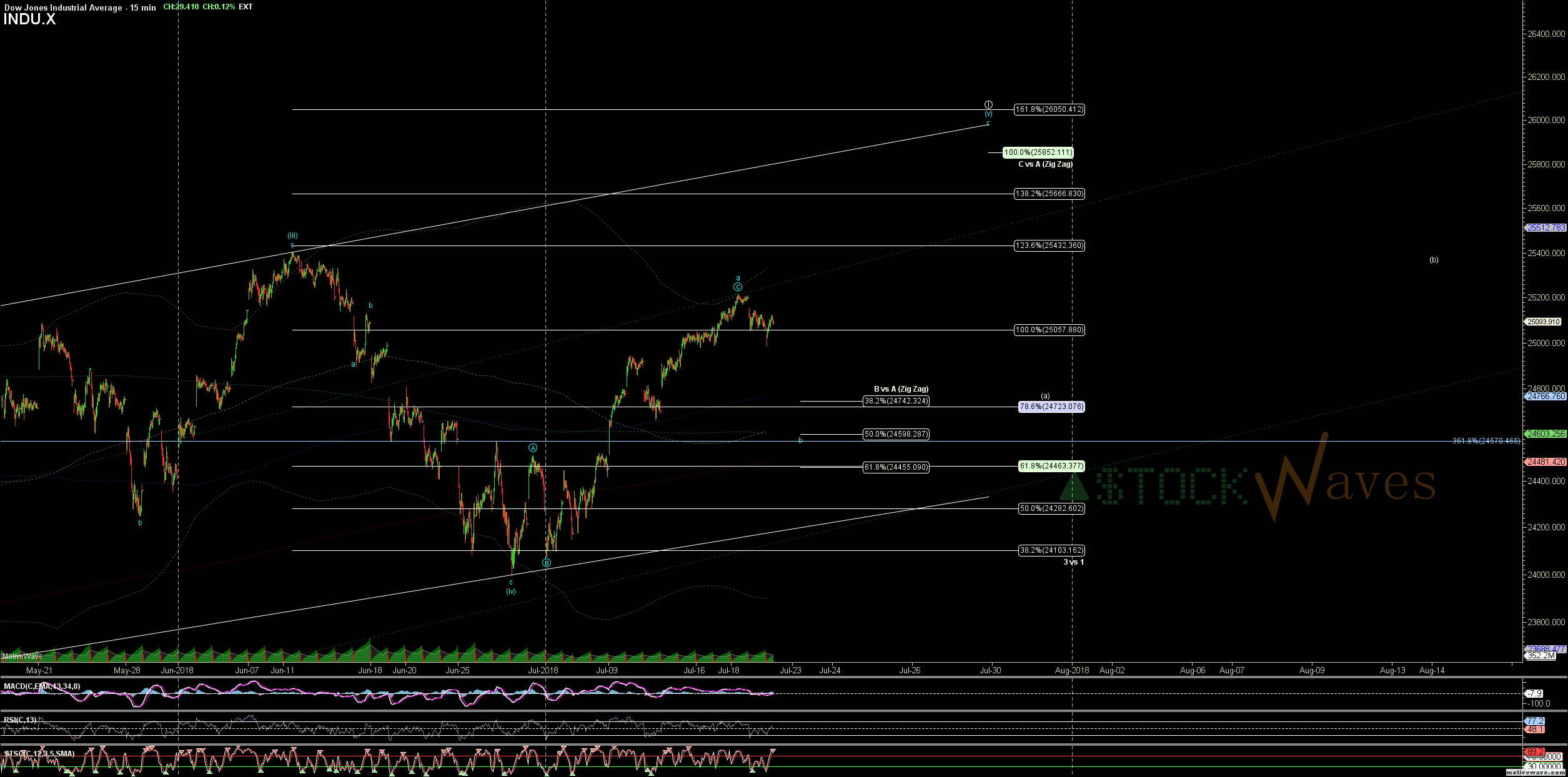This screenshot has width=1568, height=777.
Task: Select the 100.0%(25057.880) Fibonacci label
Action: (1049, 330)
